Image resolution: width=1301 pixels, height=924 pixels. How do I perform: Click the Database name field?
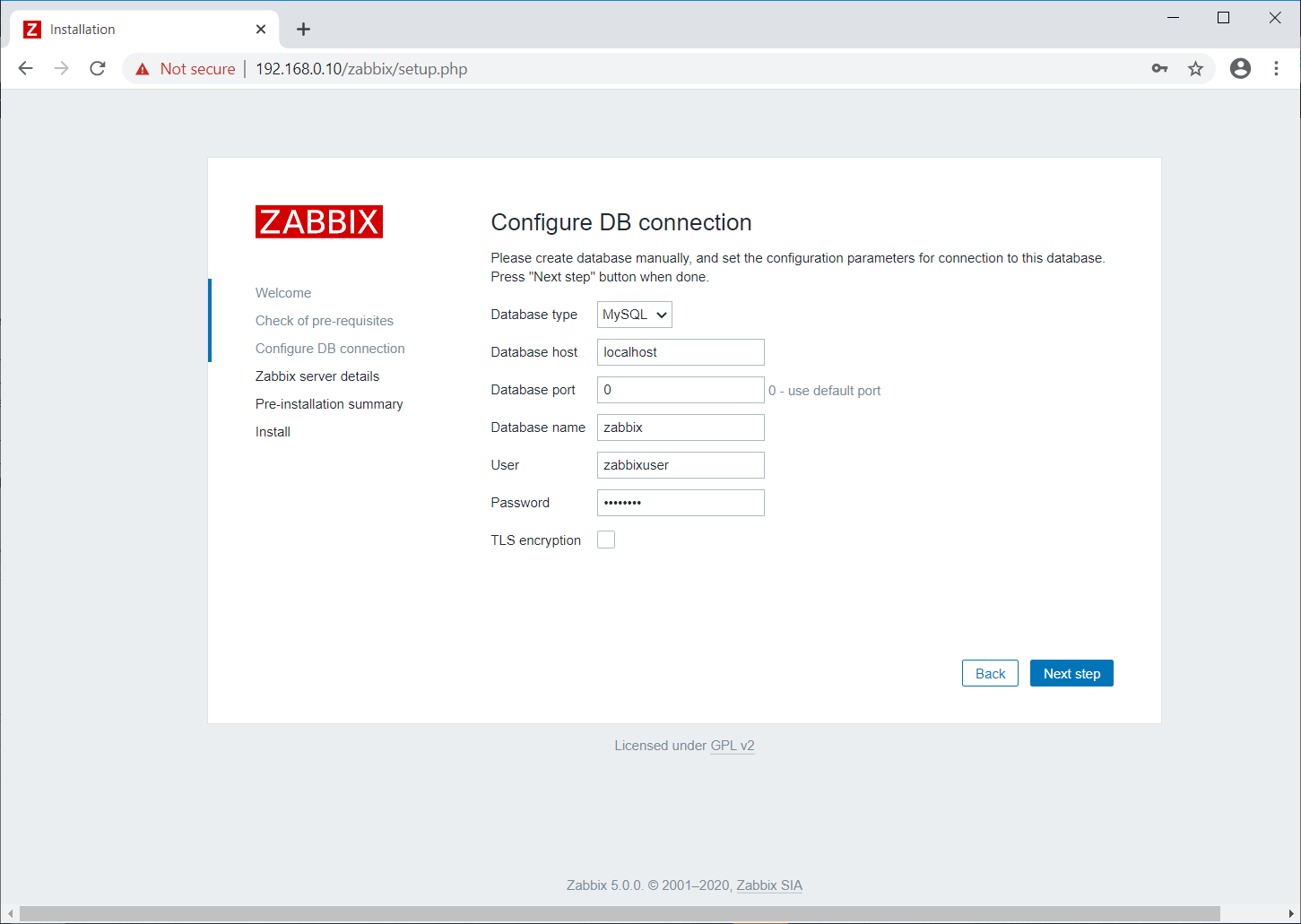coord(681,427)
